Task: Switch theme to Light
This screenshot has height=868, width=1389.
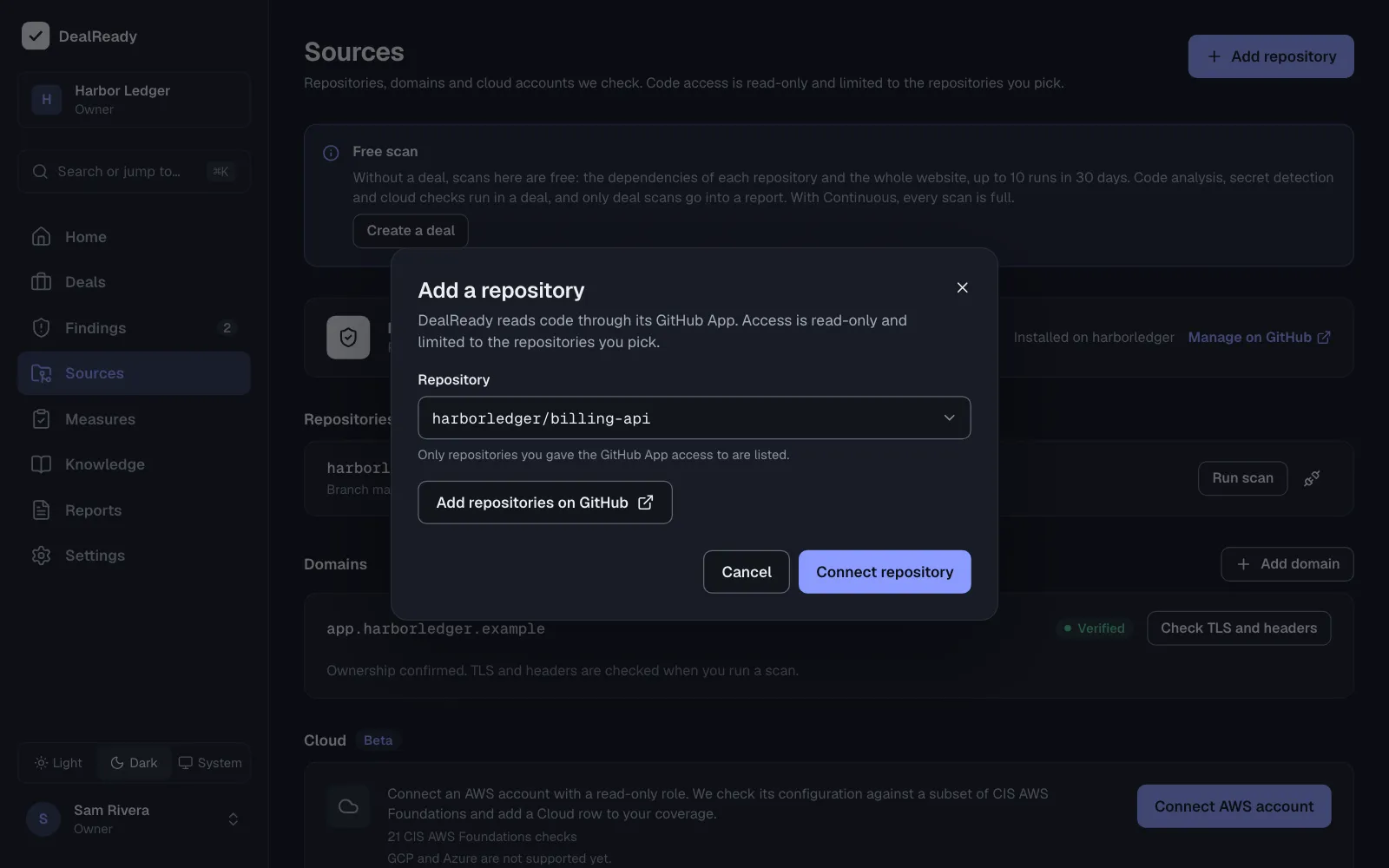Action: (x=58, y=763)
